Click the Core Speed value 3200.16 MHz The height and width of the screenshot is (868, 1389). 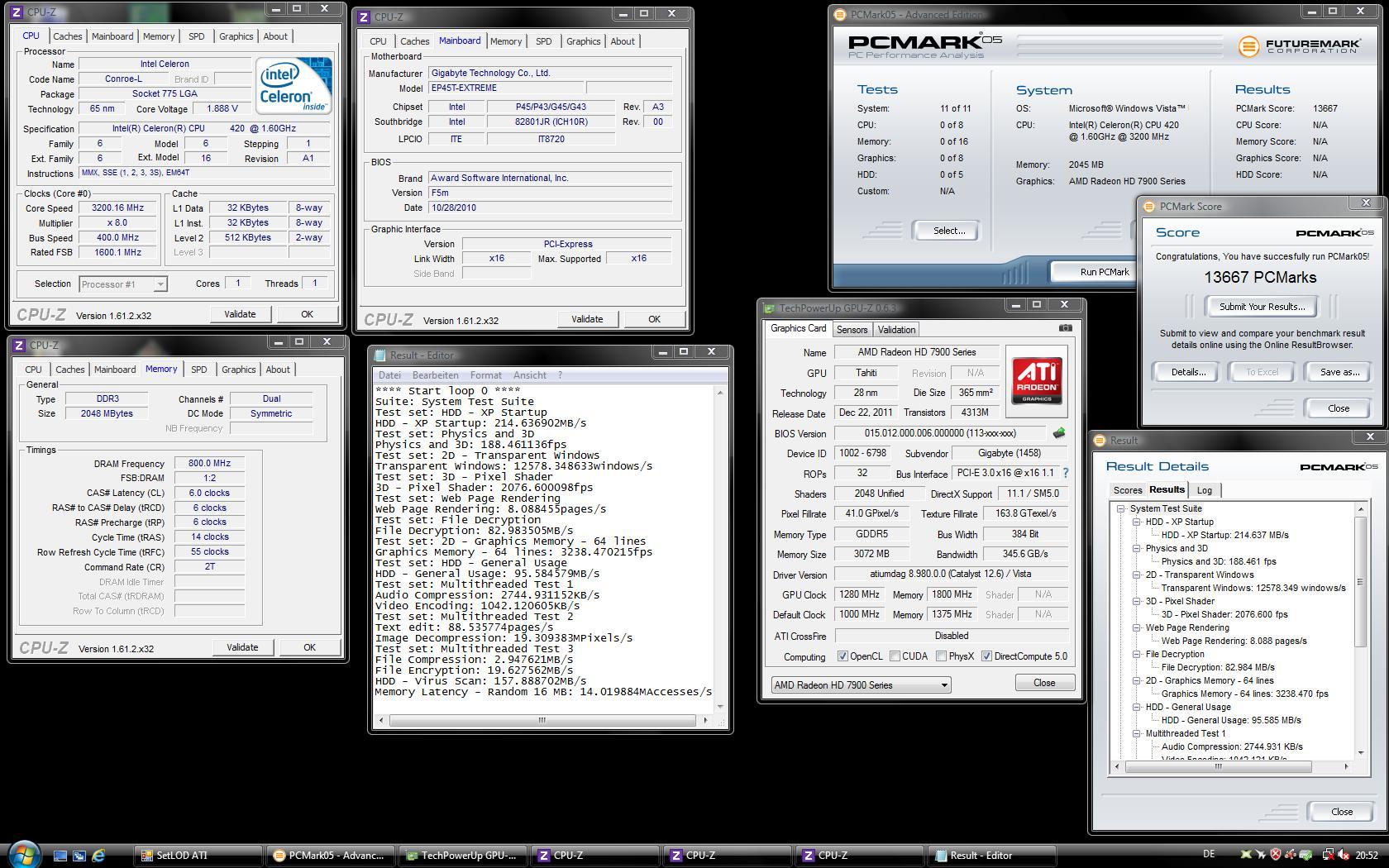point(117,208)
